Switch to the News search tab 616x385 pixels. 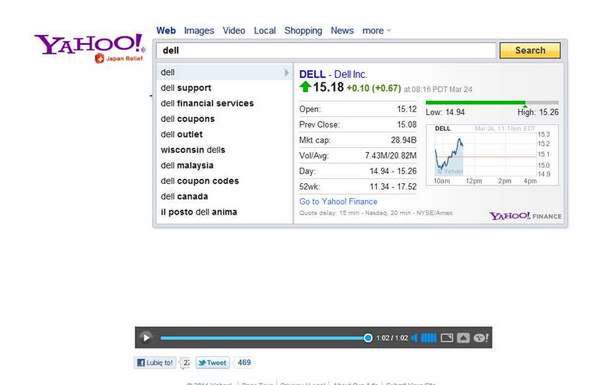[342, 31]
